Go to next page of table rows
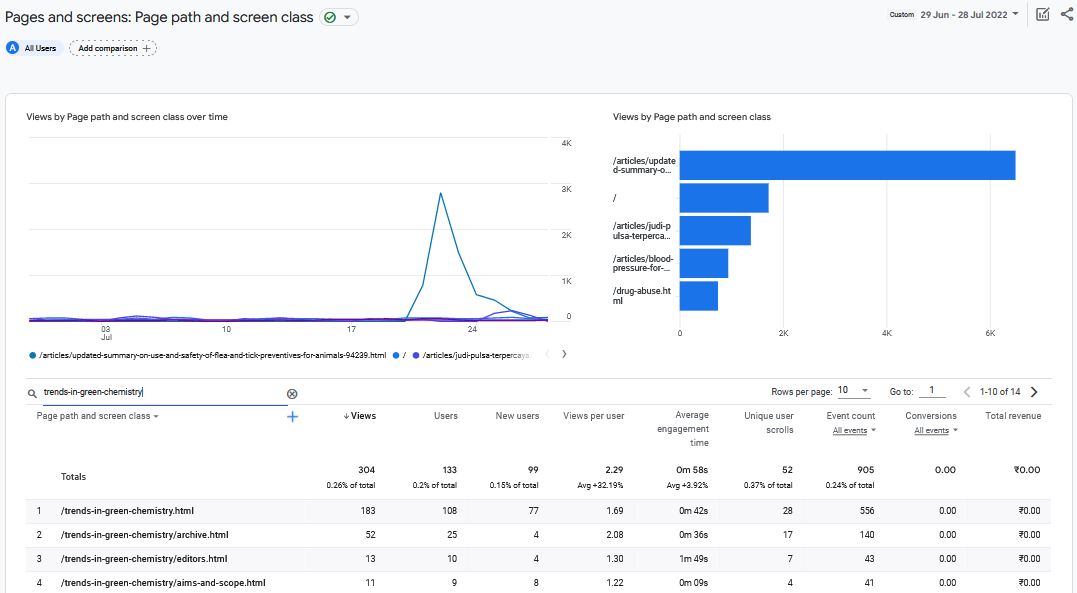 point(1034,392)
